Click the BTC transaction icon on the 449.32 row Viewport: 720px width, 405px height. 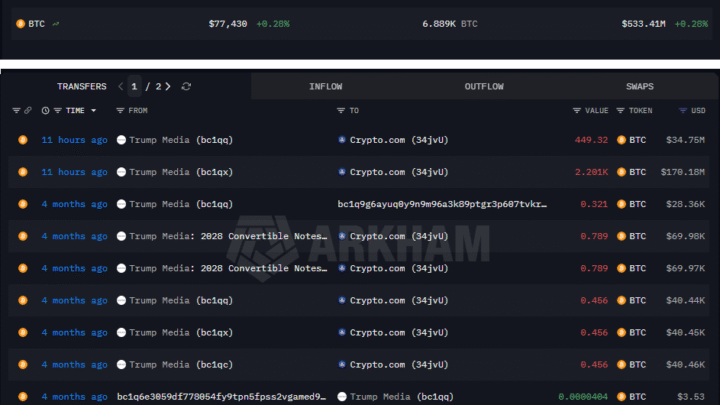[x=22, y=140]
